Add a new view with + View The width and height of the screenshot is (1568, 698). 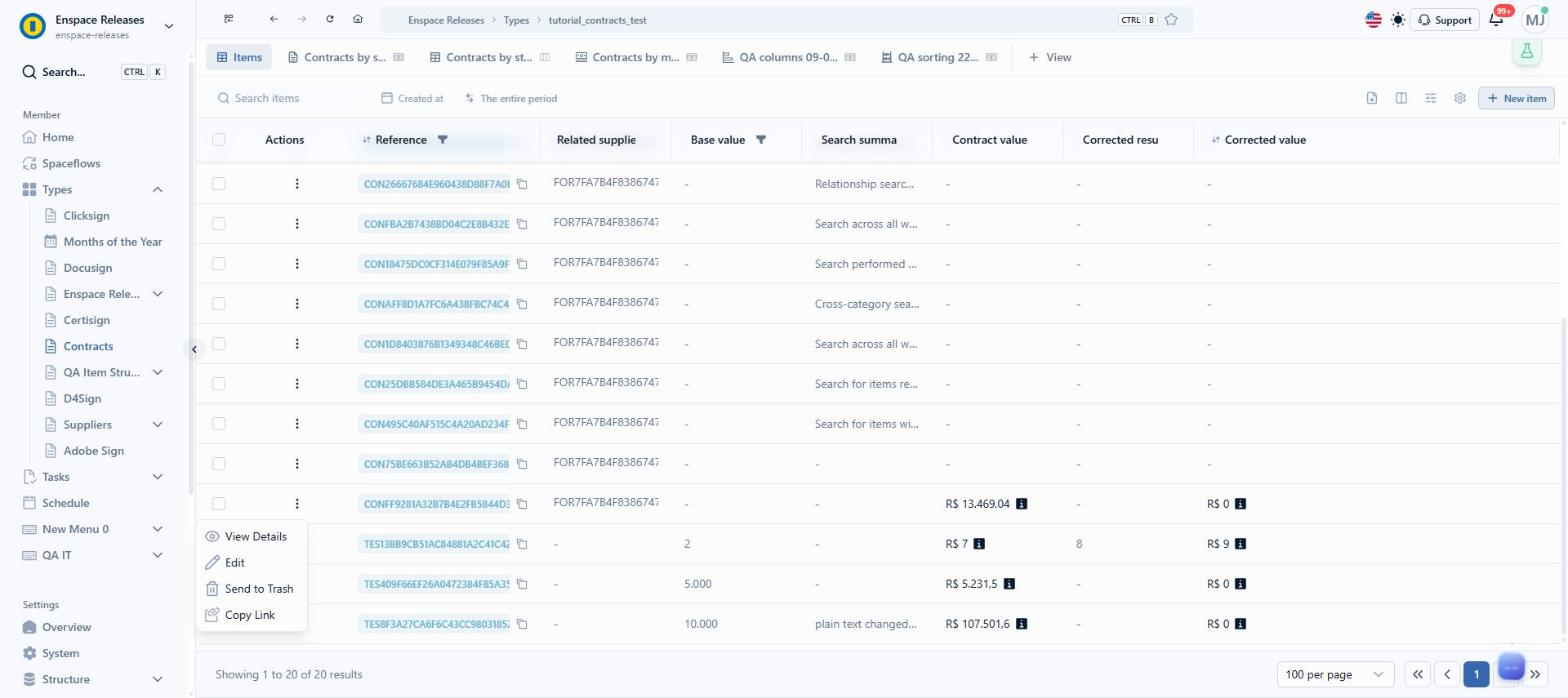coord(1050,57)
